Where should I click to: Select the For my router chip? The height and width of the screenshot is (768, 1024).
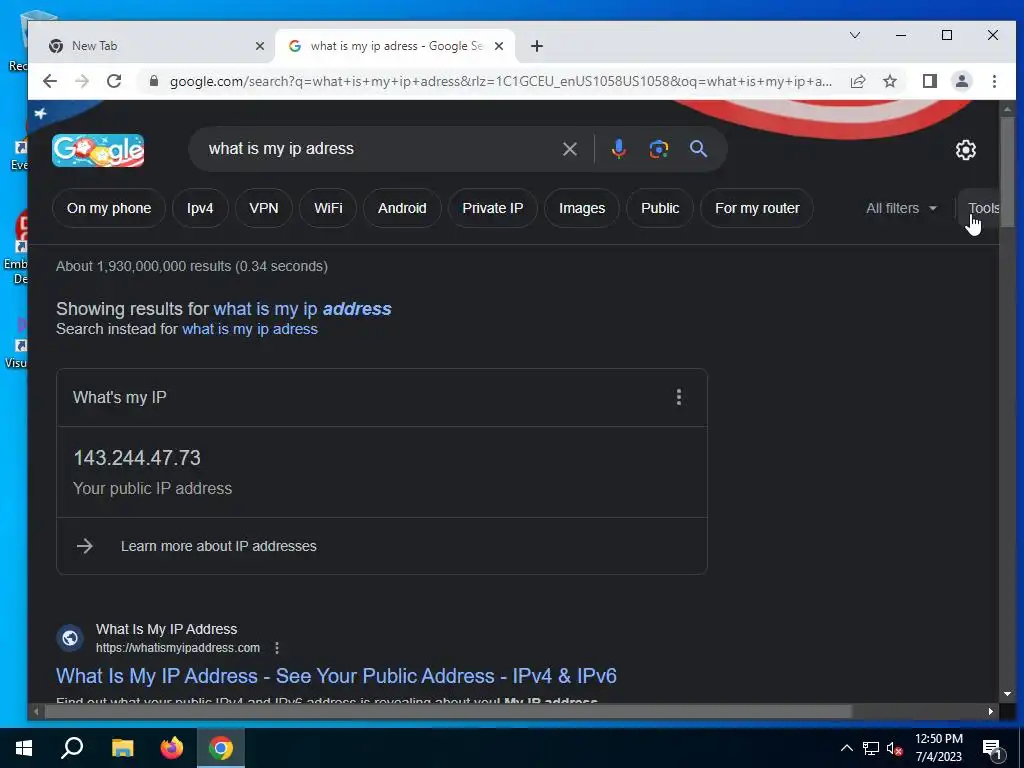(x=757, y=208)
